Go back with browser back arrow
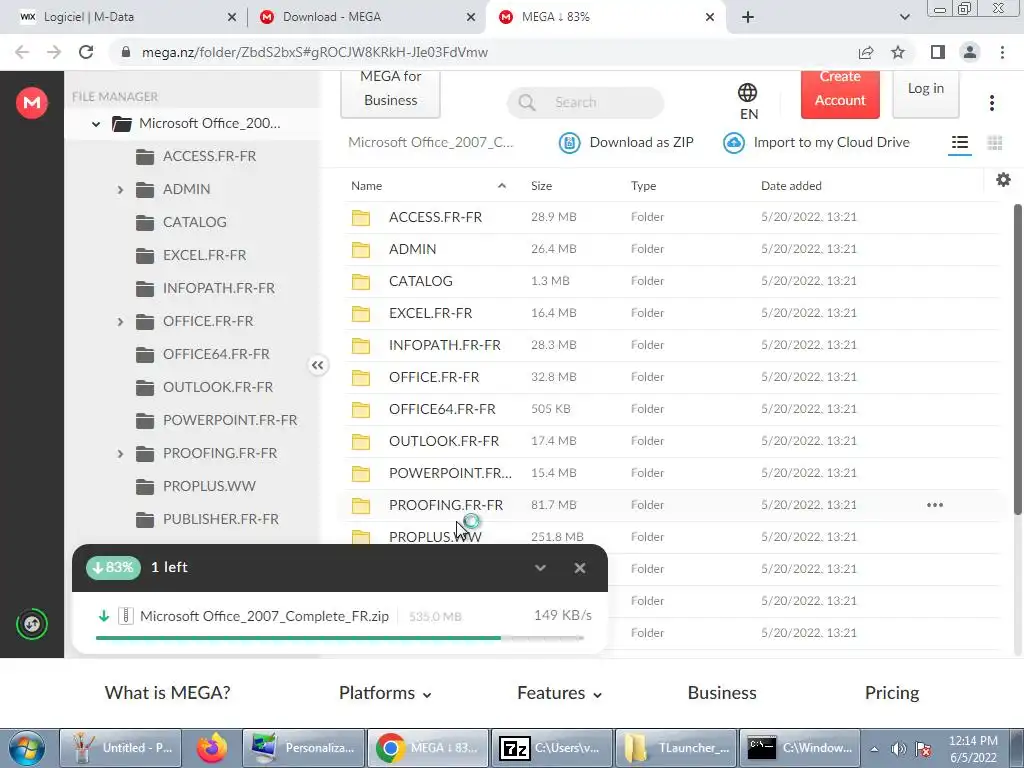 pyautogui.click(x=22, y=52)
